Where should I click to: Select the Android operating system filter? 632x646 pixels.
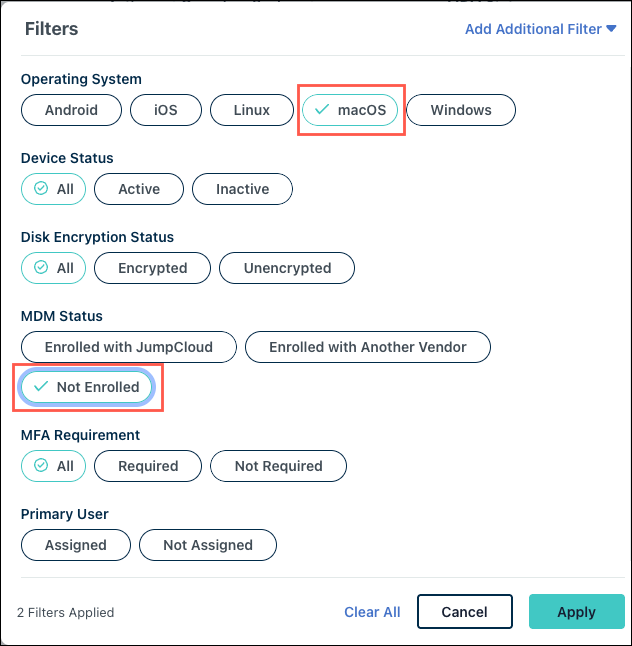point(71,110)
